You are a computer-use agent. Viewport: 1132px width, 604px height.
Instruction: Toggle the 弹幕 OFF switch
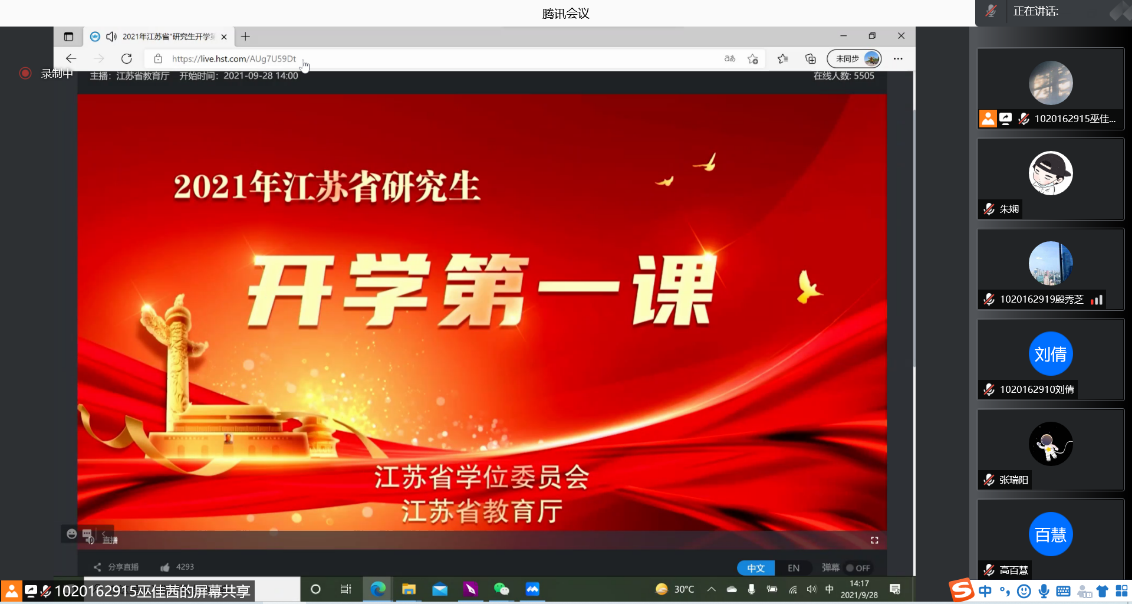(858, 568)
